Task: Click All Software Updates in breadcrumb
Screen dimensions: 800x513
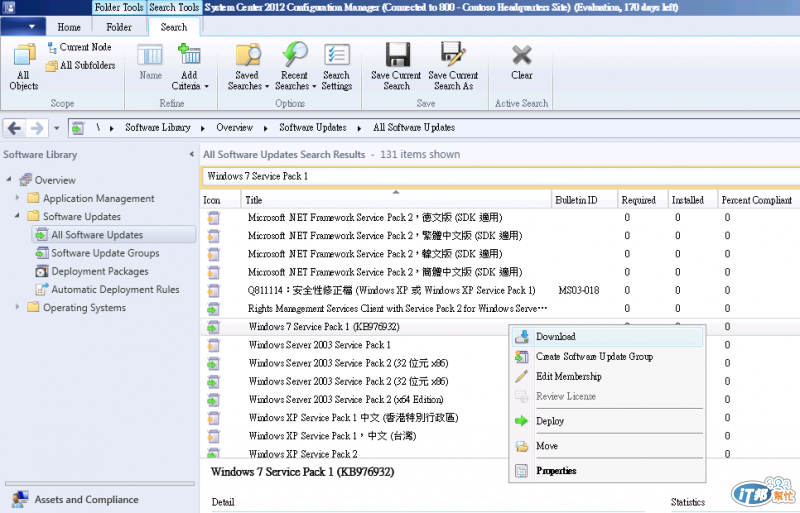Action: pyautogui.click(x=414, y=128)
